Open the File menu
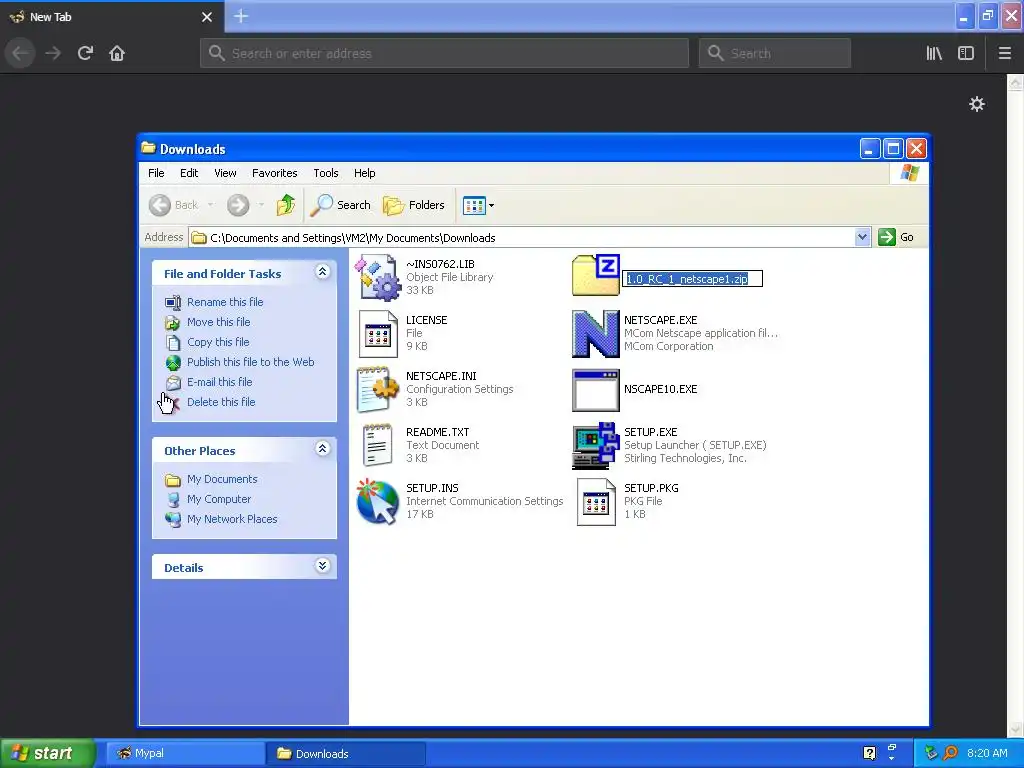 tap(156, 173)
